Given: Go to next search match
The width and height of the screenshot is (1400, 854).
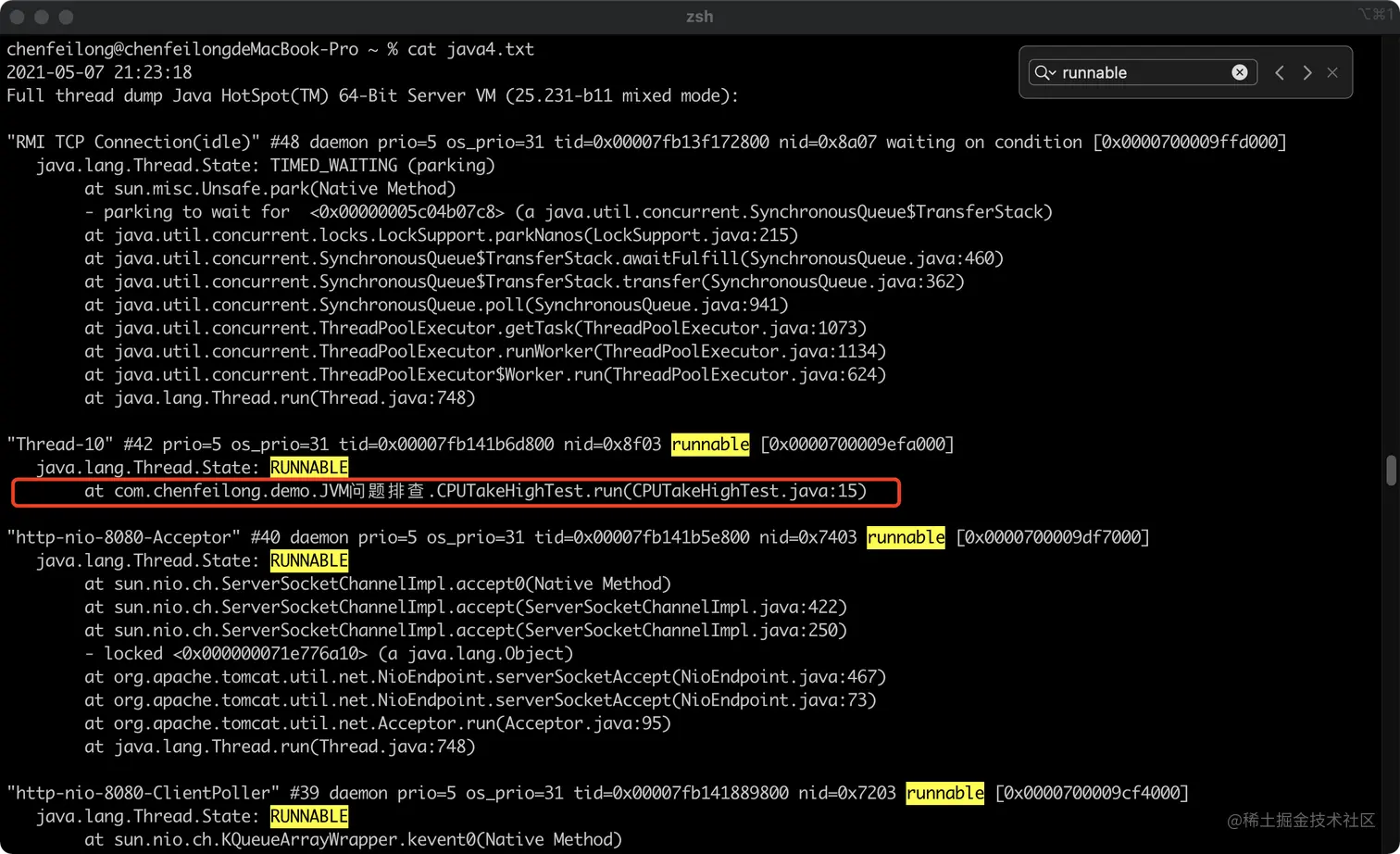Looking at the screenshot, I should pyautogui.click(x=1307, y=72).
